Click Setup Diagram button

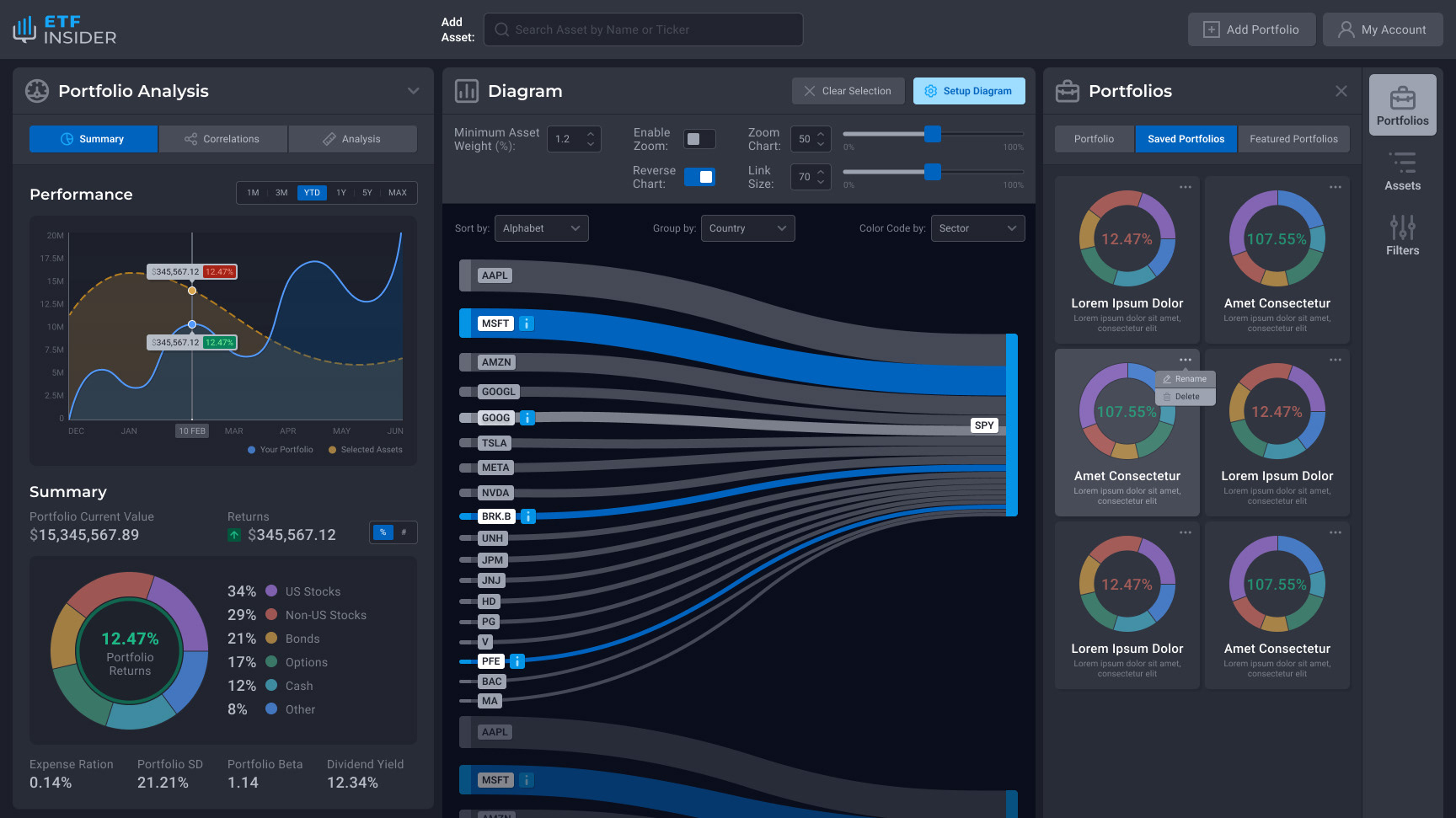[x=969, y=91]
